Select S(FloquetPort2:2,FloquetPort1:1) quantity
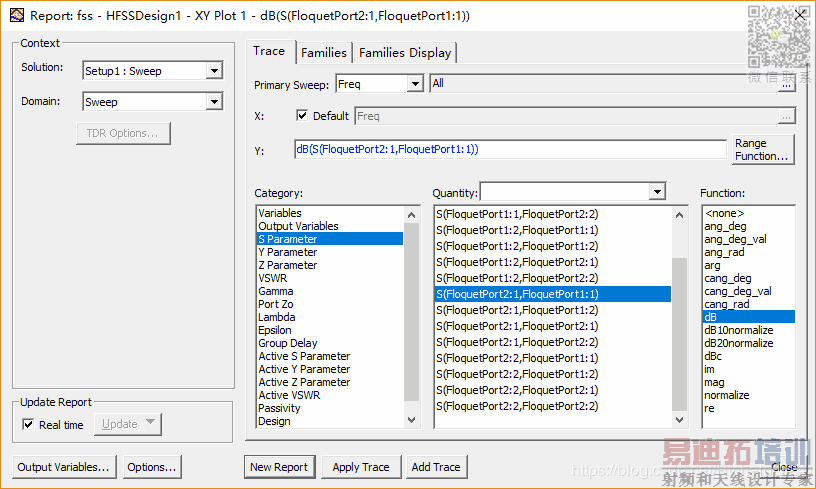 tap(517, 358)
